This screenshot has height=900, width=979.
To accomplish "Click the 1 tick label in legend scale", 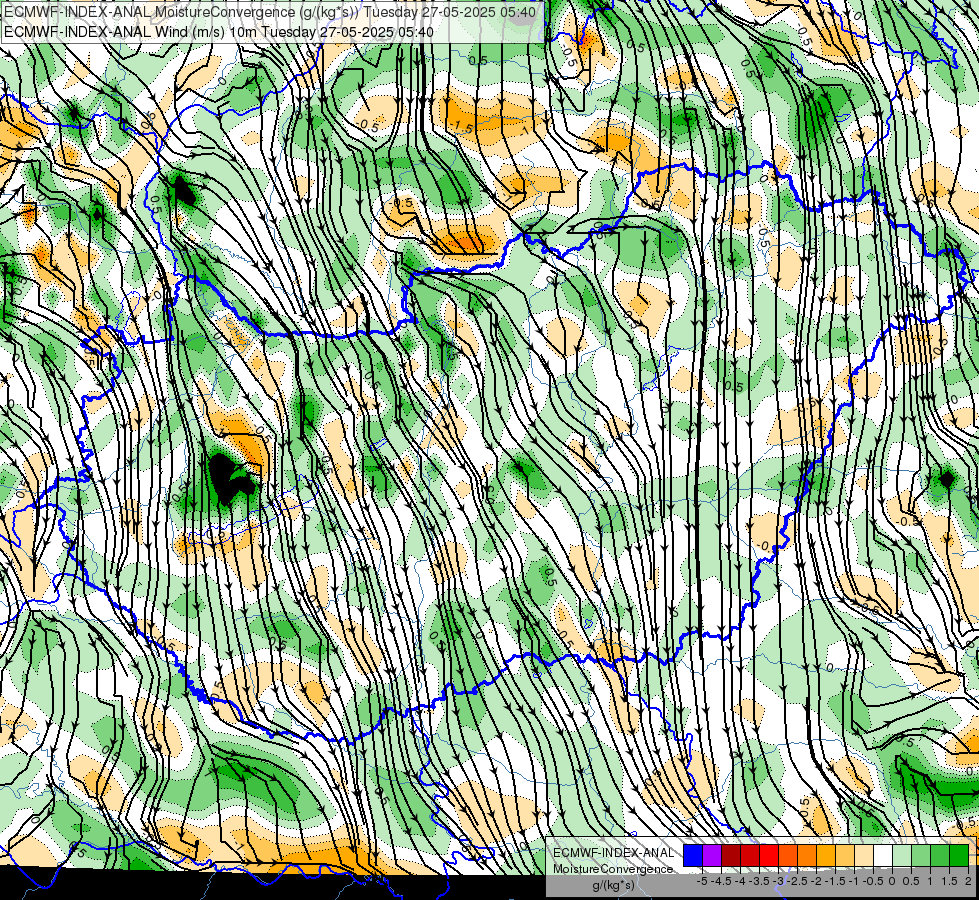I will 930,881.
